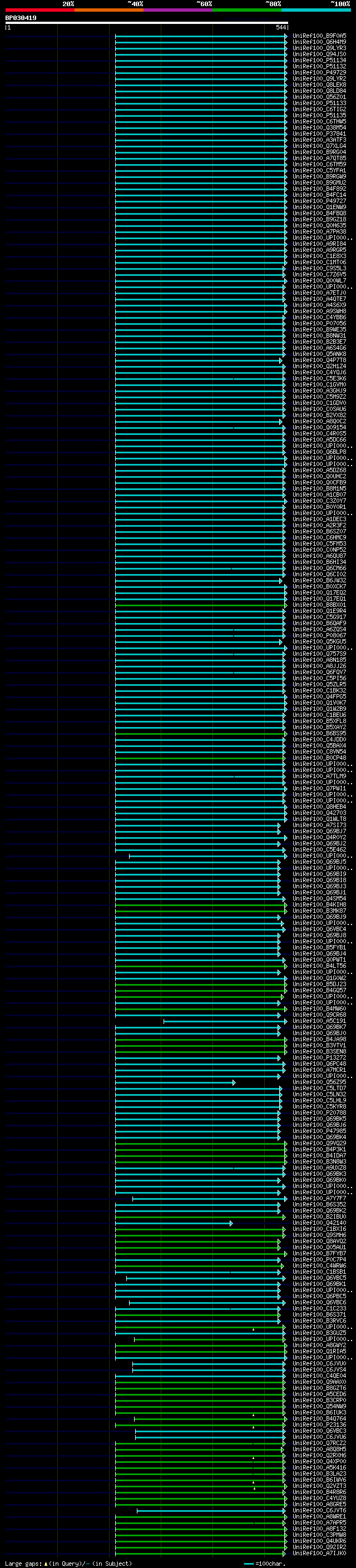Click the label UniRef100_A7ETJ0

point(319,293)
